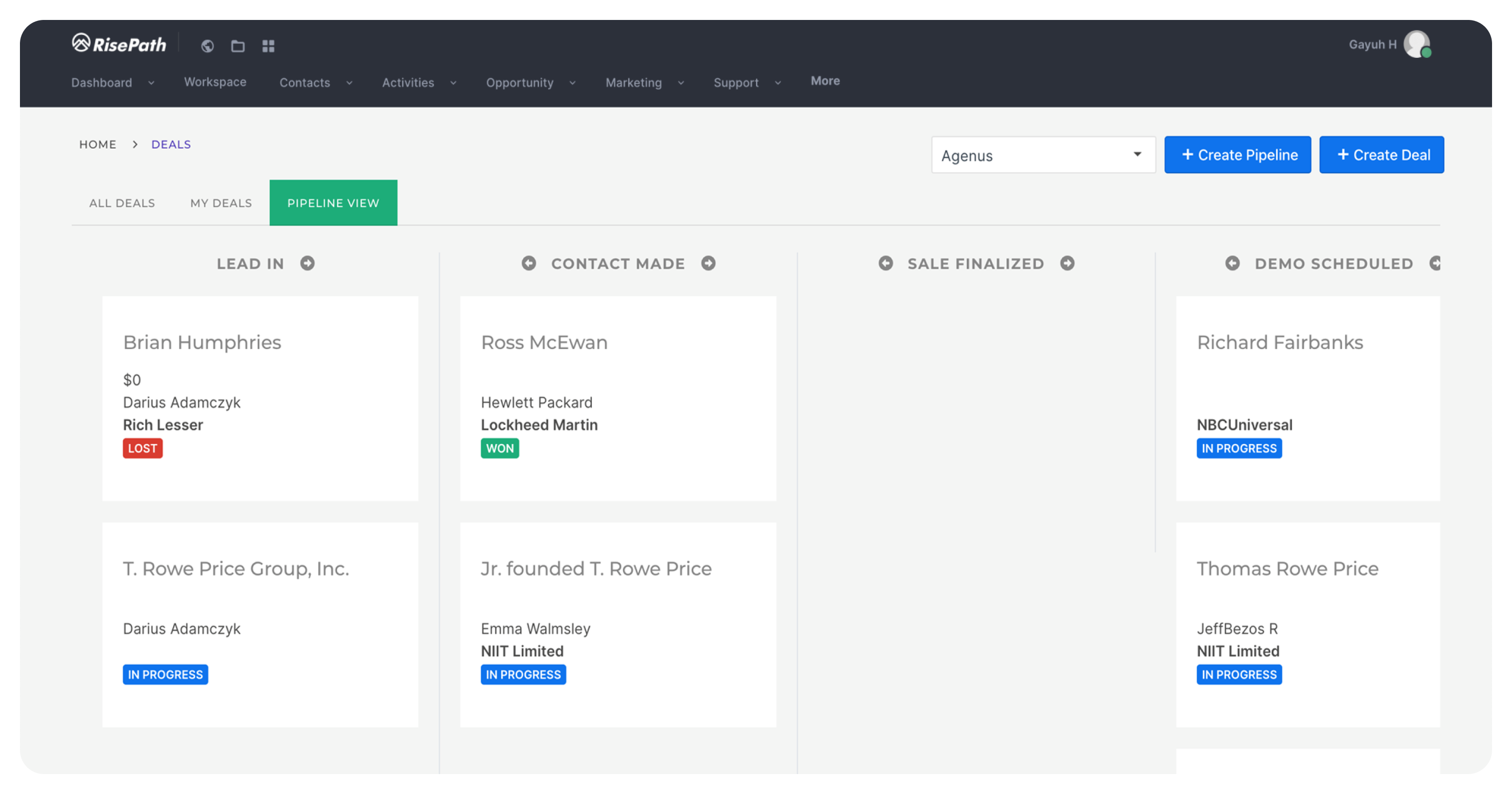Click the Sale Finalized column header
The width and height of the screenshot is (1512, 794).
(975, 263)
